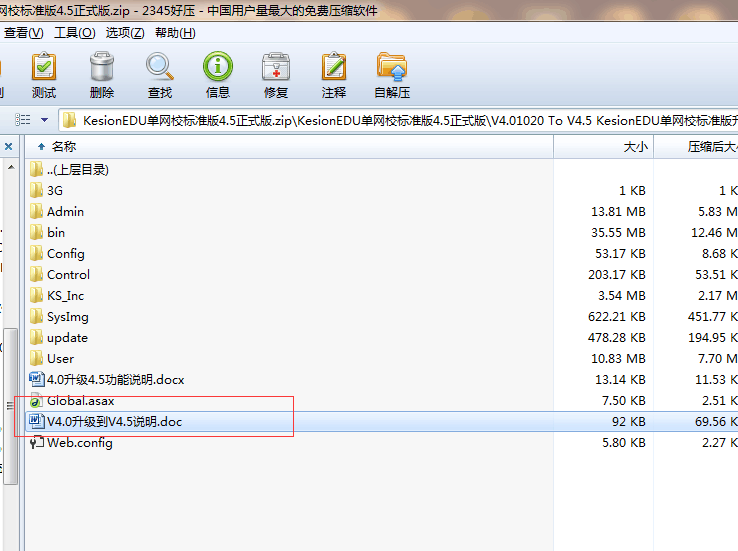Open the 工具(O) menu
738x551 pixels.
click(74, 33)
